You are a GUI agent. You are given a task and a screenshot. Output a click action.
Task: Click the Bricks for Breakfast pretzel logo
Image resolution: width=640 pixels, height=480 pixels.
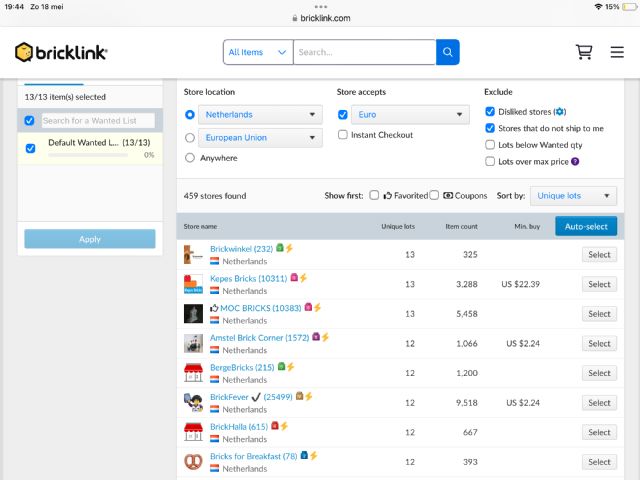[194, 462]
